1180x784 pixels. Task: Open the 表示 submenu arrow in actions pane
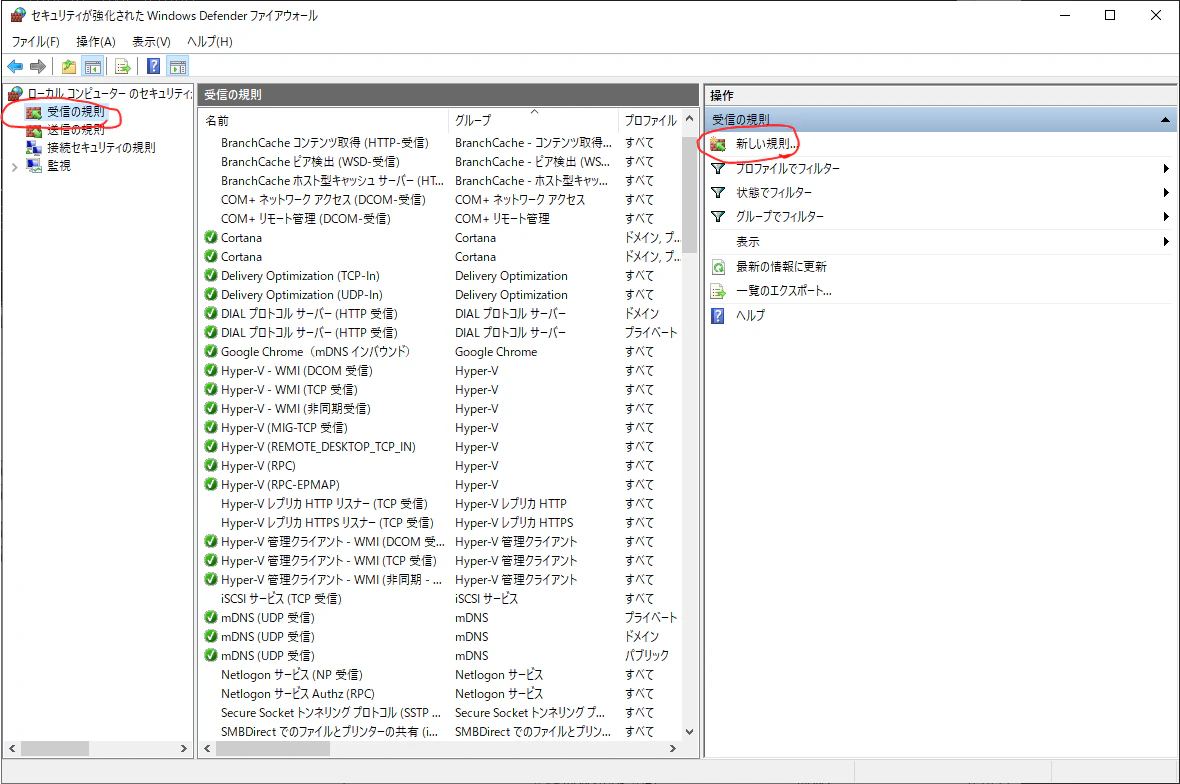click(x=1166, y=242)
